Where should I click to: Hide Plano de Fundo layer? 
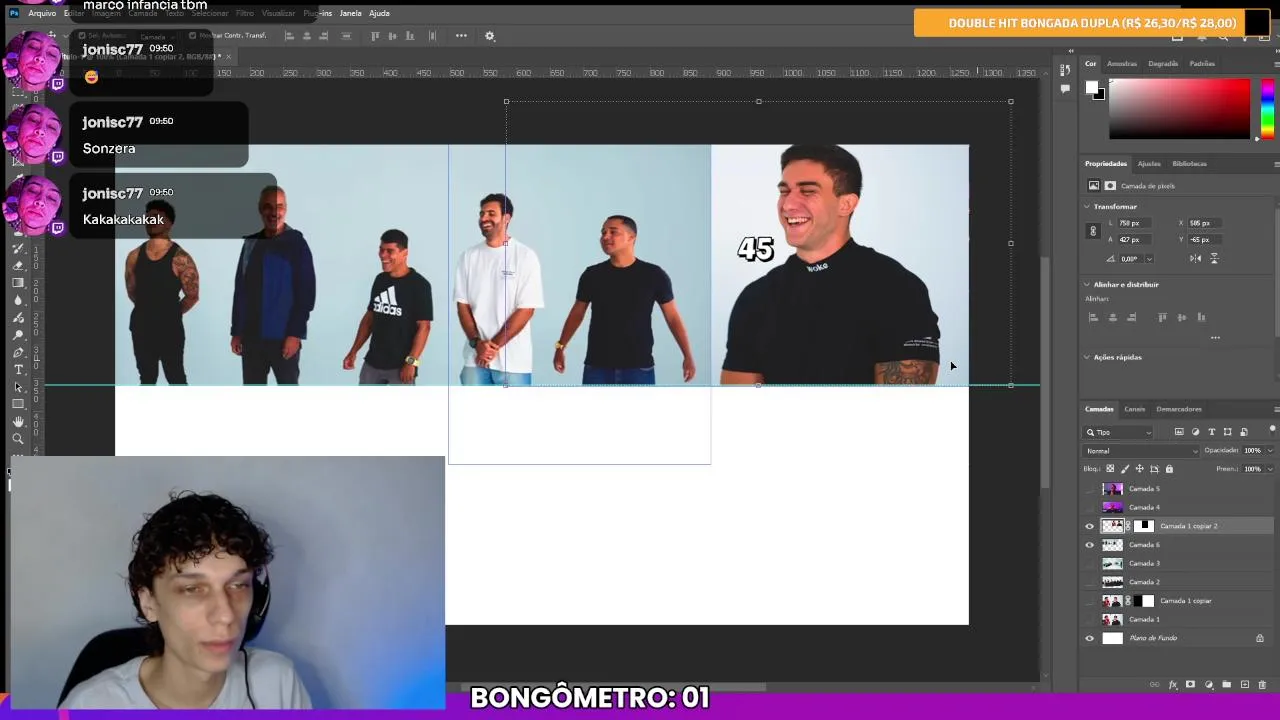[x=1090, y=638]
